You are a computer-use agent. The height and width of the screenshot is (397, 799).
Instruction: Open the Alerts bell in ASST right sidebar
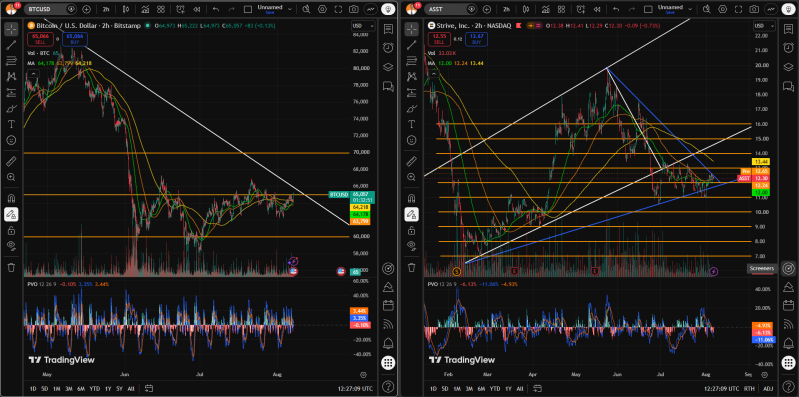pyautogui.click(x=788, y=342)
